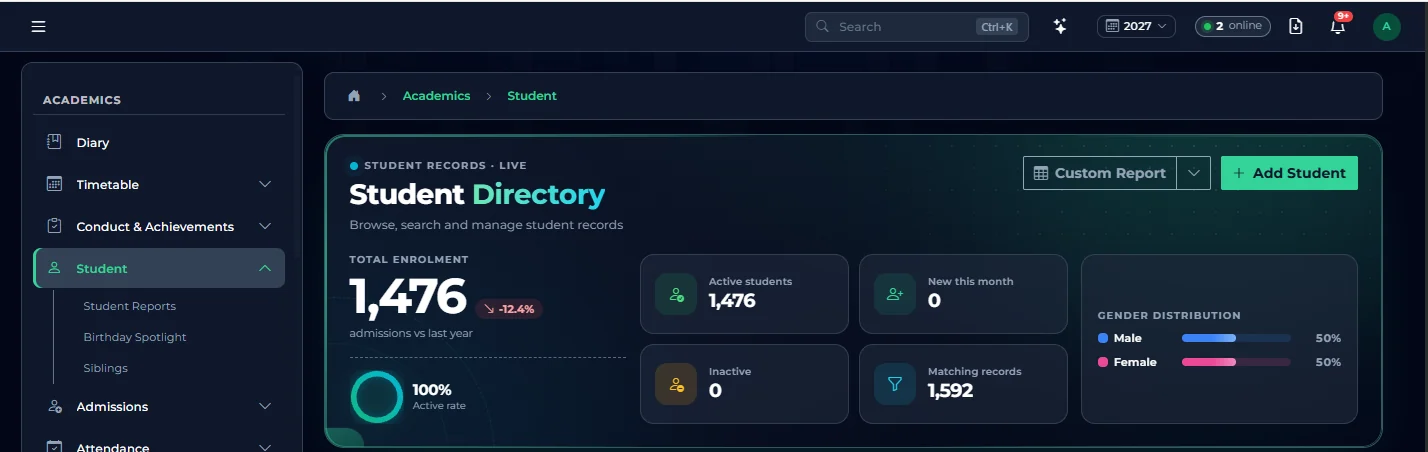
Task: Click the Matching records filter icon
Action: coord(895,384)
